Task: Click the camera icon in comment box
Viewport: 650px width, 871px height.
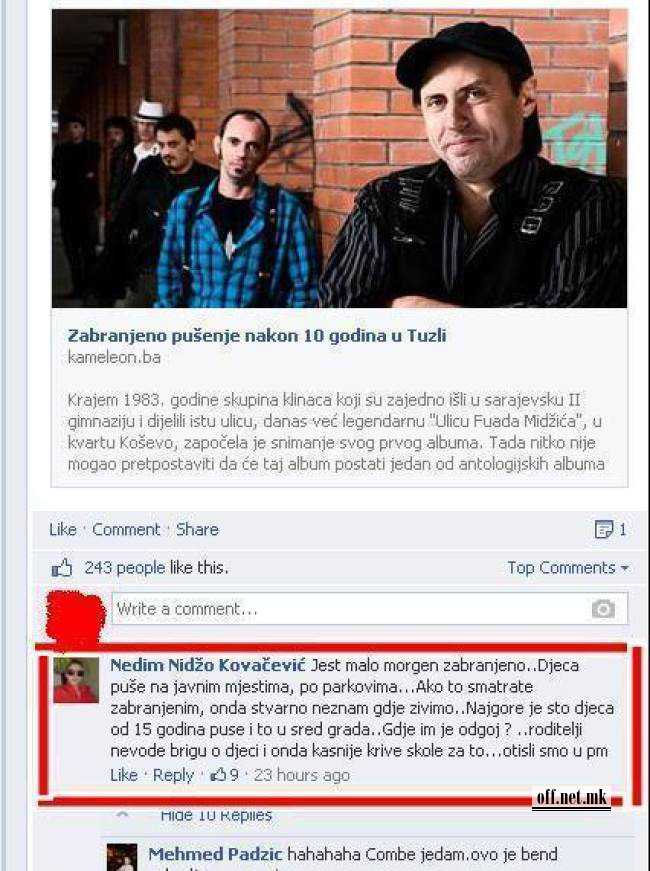Action: [x=603, y=609]
